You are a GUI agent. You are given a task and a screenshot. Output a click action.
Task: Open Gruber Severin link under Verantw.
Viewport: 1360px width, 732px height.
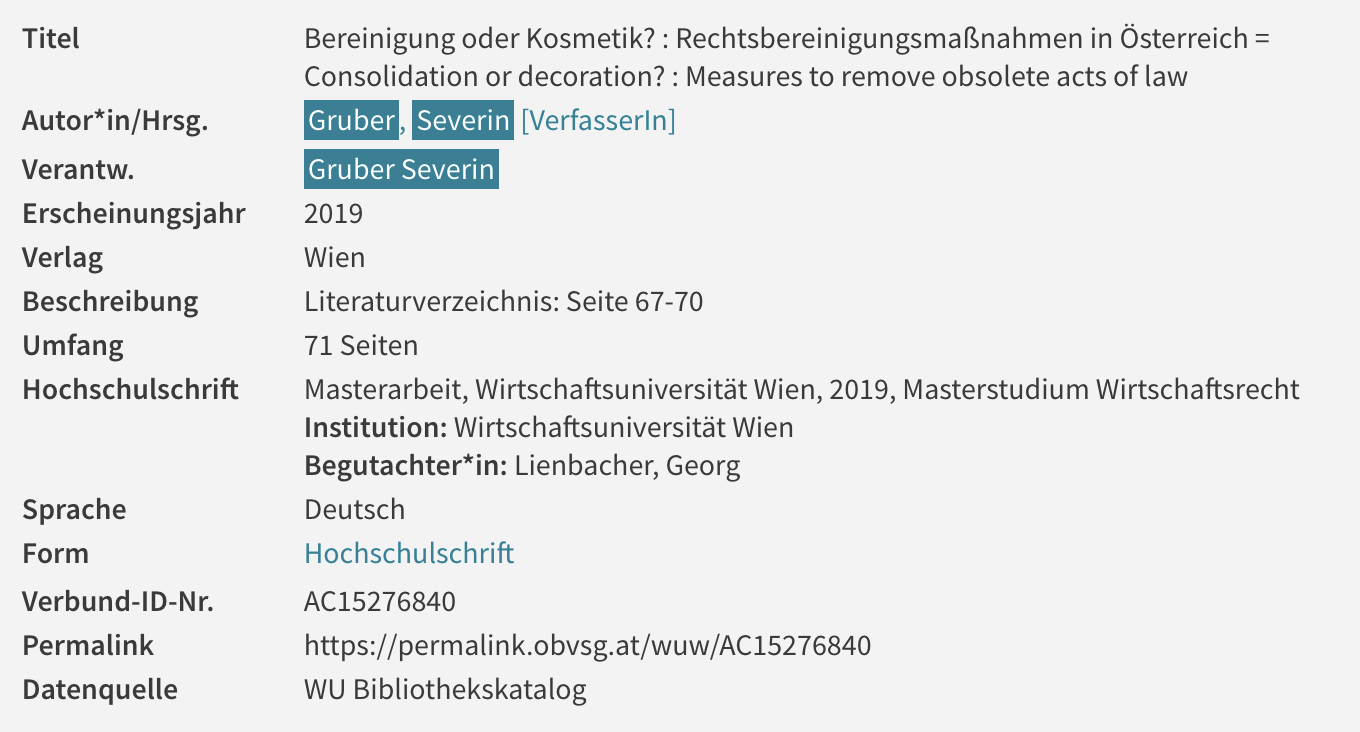(401, 169)
